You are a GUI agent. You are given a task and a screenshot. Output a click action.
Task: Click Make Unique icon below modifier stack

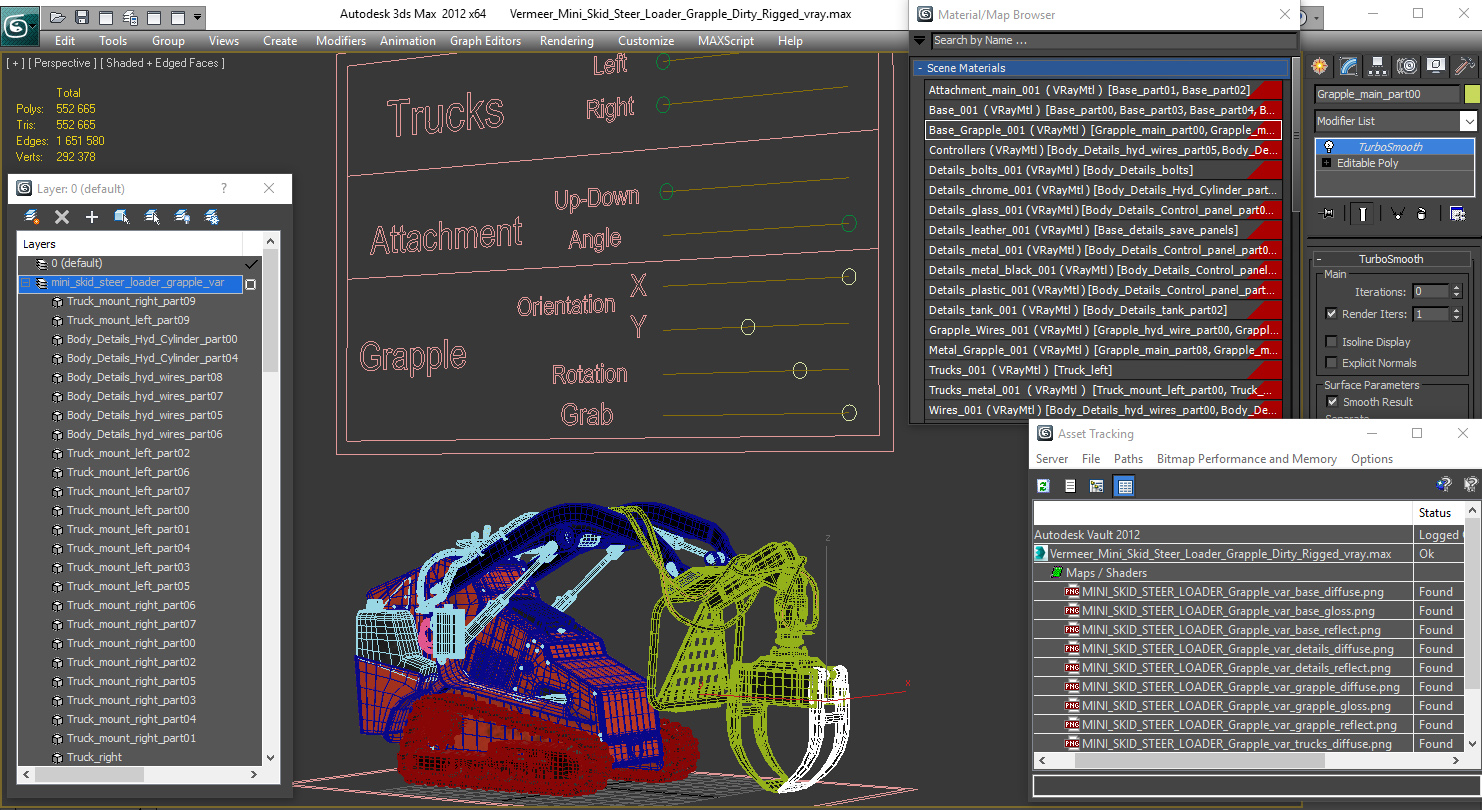[x=1397, y=213]
